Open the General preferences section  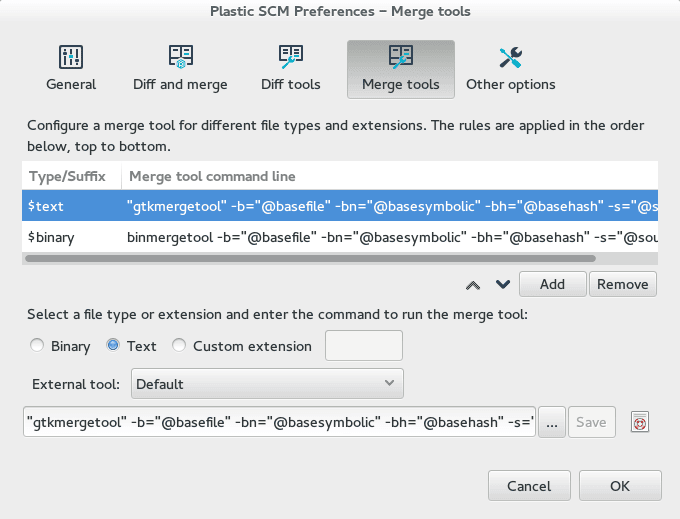click(x=71, y=69)
